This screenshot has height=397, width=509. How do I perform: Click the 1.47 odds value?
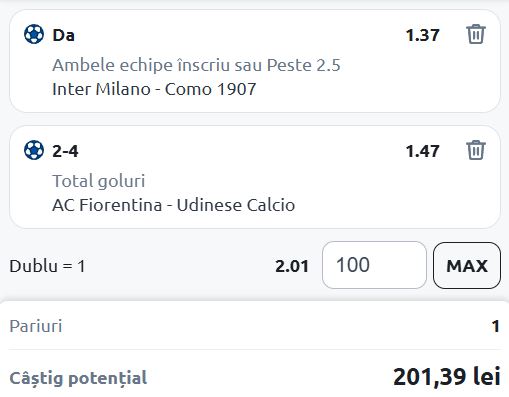pos(422,151)
